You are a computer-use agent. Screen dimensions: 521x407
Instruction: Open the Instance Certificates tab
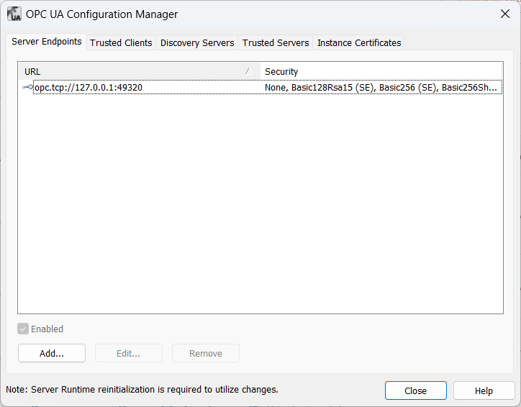coord(359,43)
